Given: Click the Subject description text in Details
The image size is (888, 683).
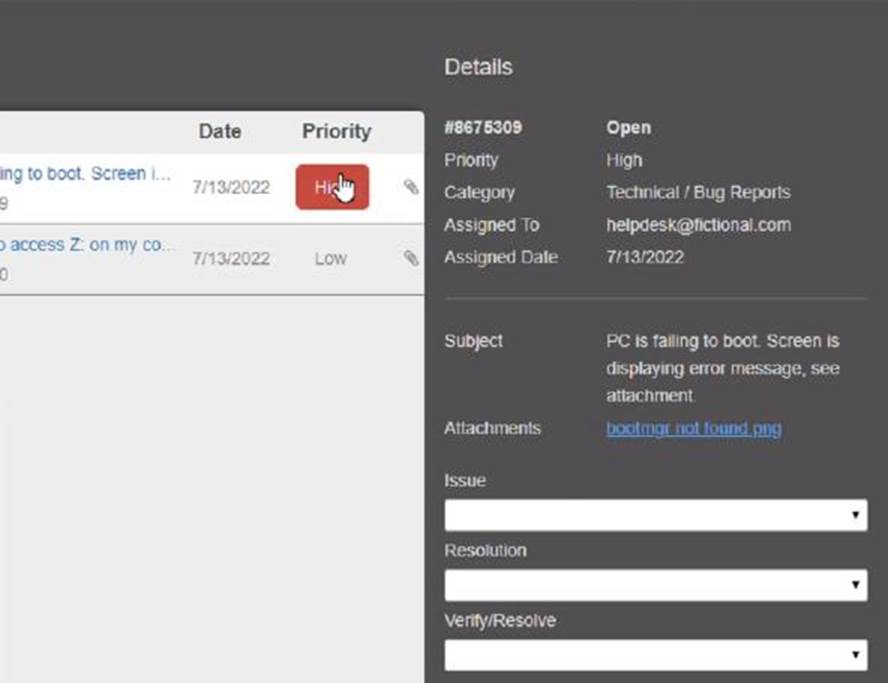Looking at the screenshot, I should [x=722, y=368].
